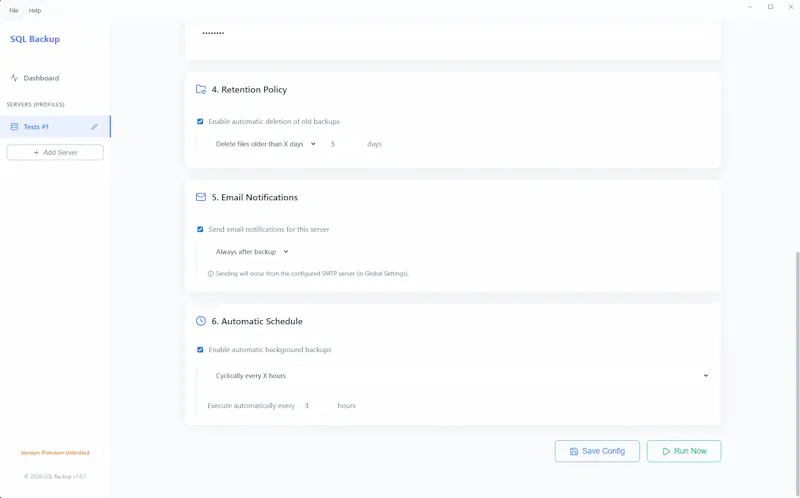800x498 pixels.
Task: Toggle automatic deletion of old backups
Action: coord(200,121)
